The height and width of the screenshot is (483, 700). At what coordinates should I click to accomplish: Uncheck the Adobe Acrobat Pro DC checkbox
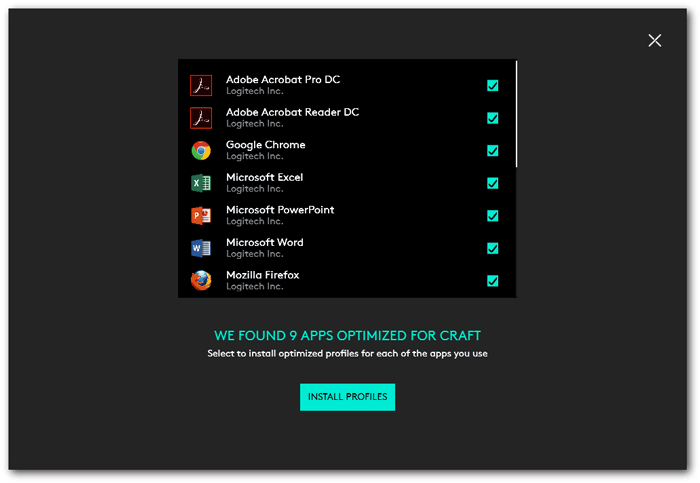click(492, 85)
